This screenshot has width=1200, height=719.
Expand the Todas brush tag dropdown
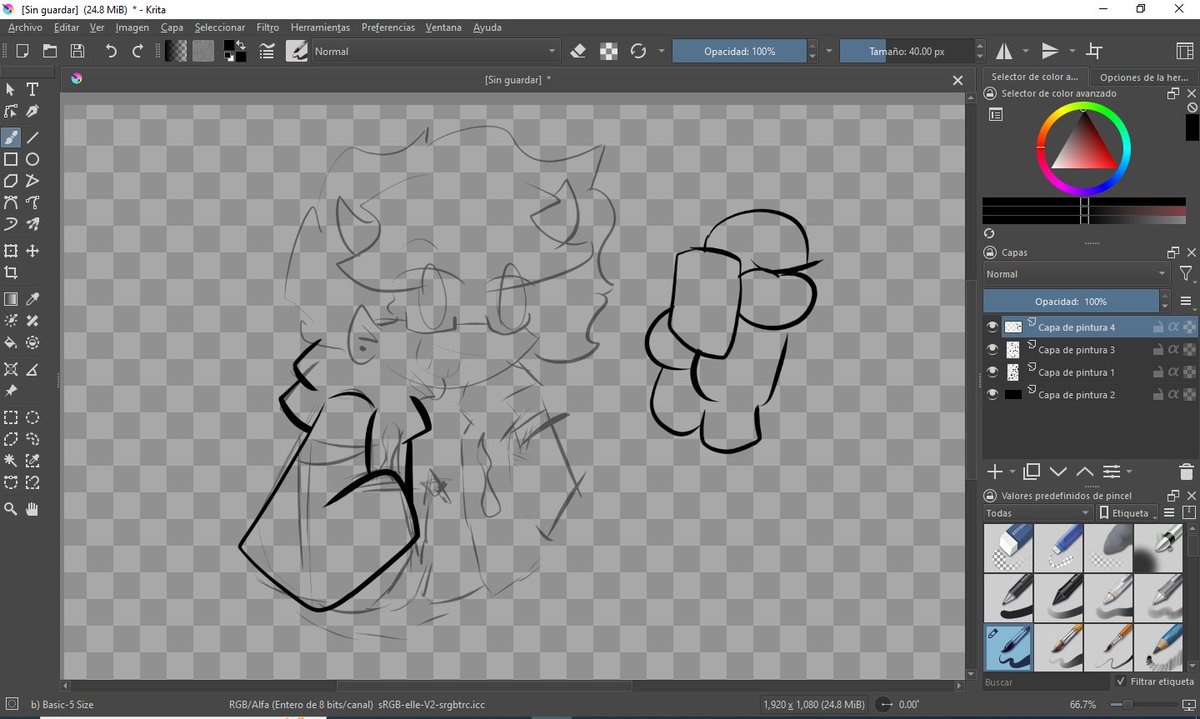(1036, 513)
